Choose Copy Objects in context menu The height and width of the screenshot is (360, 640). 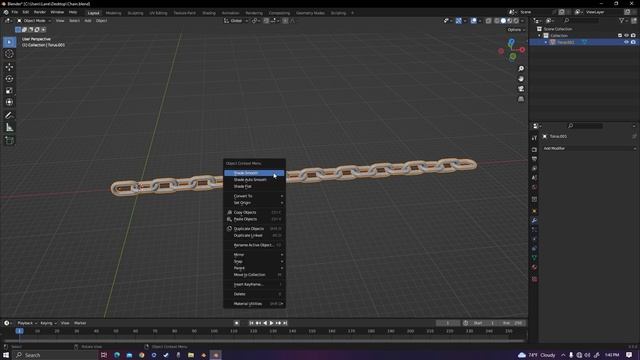[x=254, y=212]
